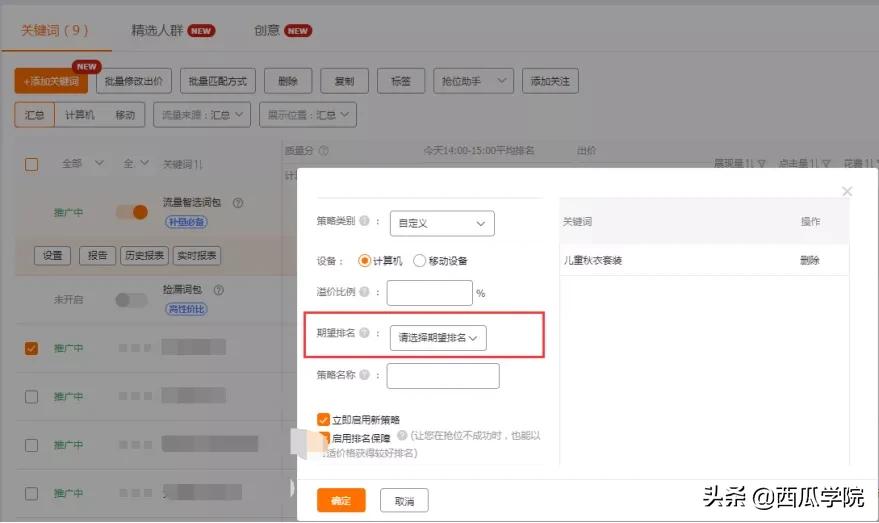Image resolution: width=879 pixels, height=523 pixels.
Task: Switch to the 精选人群 tab
Action: [x=173, y=30]
